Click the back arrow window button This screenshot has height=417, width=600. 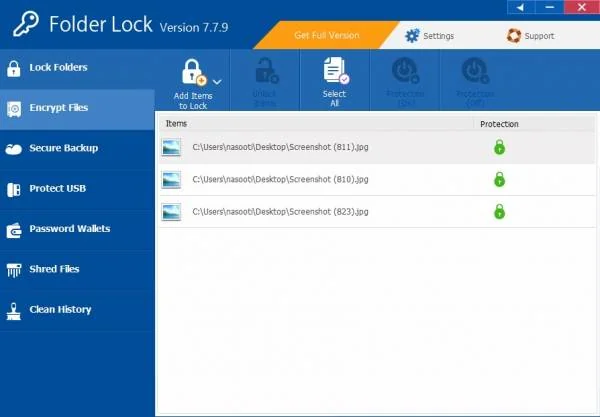[x=521, y=7]
